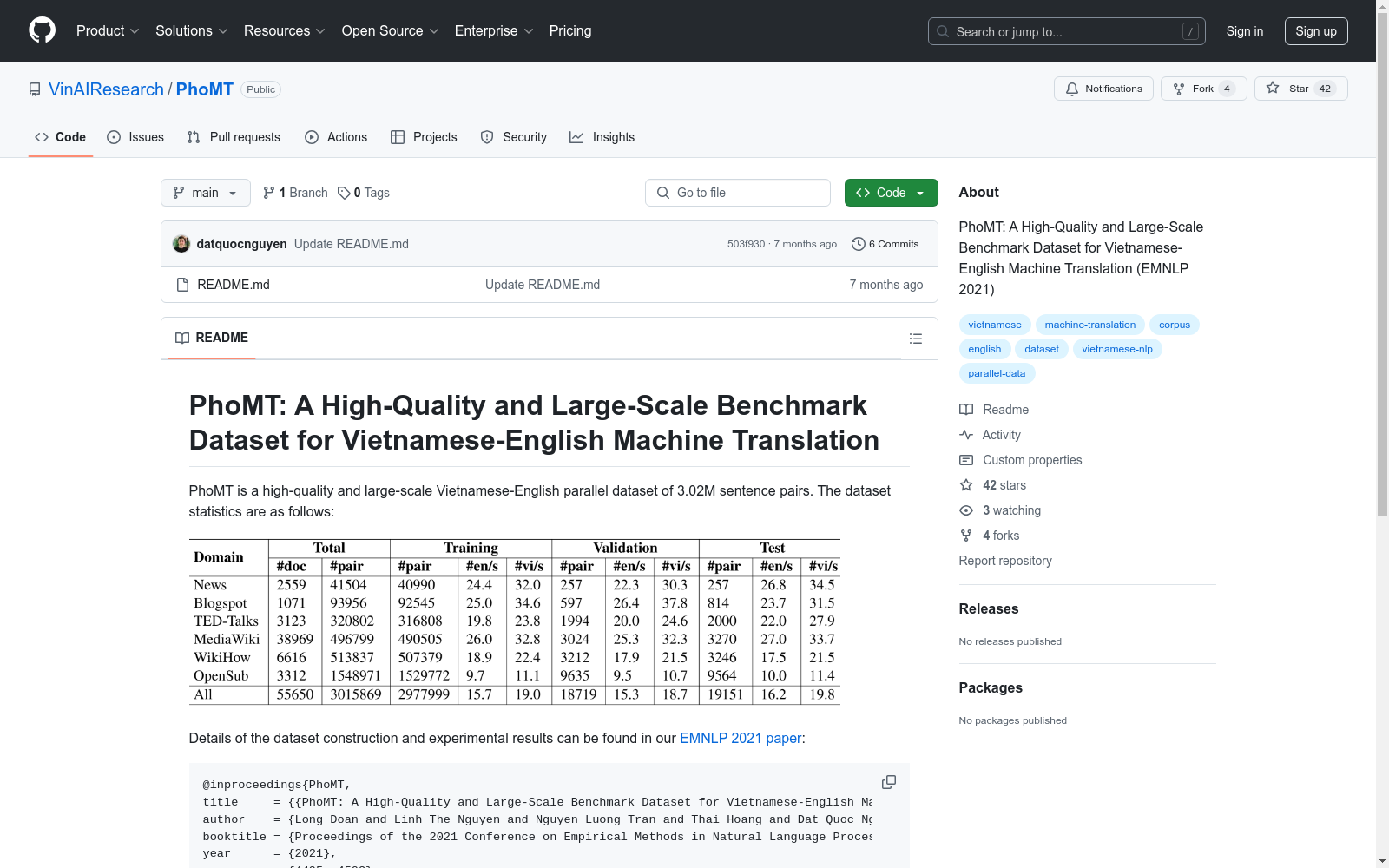The height and width of the screenshot is (868, 1389).
Task: Click the README.md file icon
Action: pyautogui.click(x=182, y=285)
